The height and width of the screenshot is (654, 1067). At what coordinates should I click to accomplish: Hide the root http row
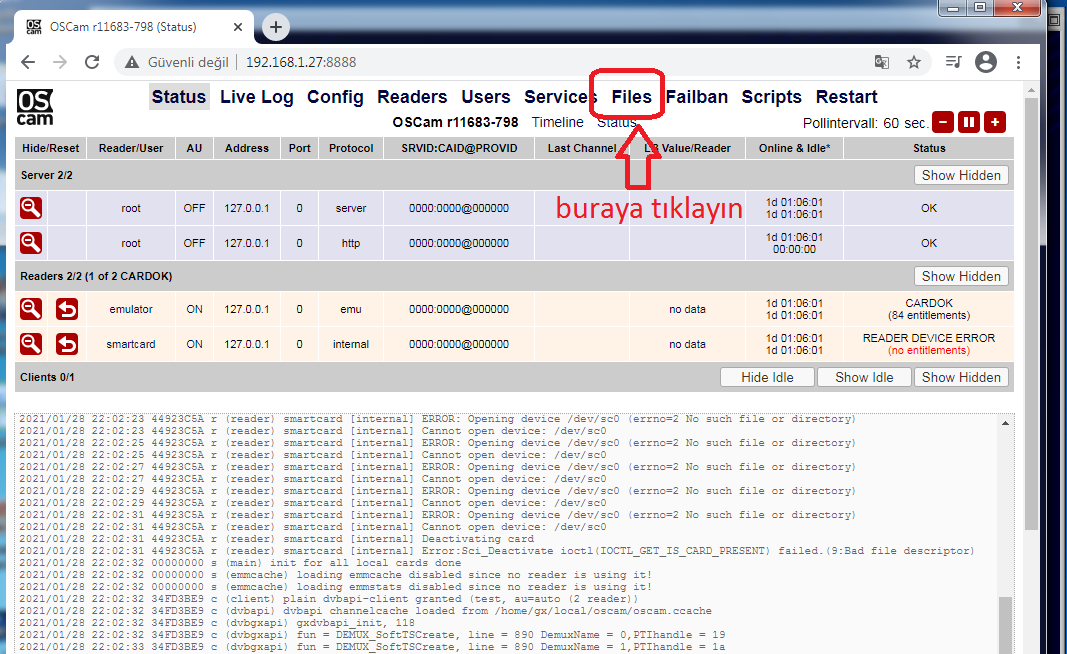[31, 243]
